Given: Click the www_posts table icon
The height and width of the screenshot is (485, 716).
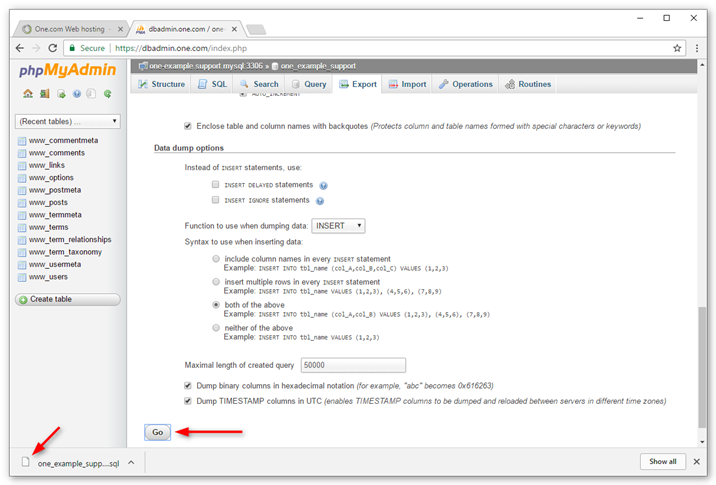Looking at the screenshot, I should click(x=21, y=203).
